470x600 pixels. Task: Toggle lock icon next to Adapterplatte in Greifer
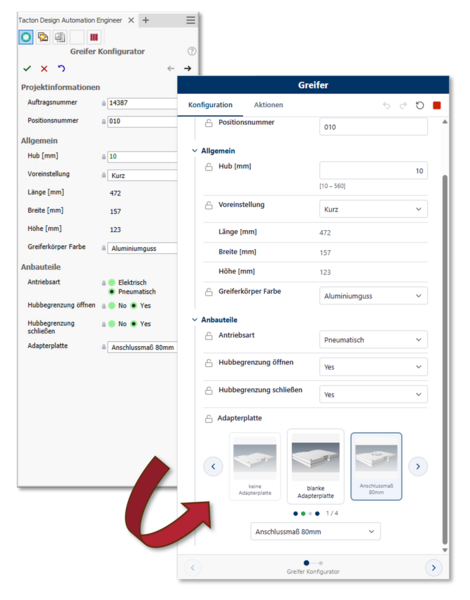click(209, 419)
